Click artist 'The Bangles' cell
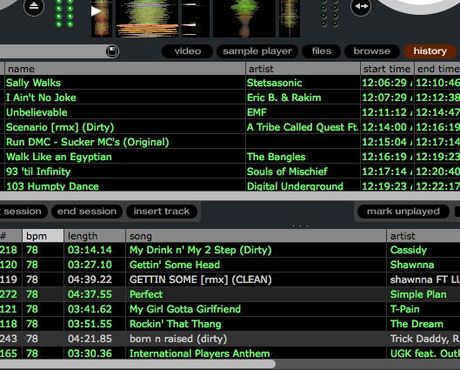This screenshot has height=370, width=460. 276,157
